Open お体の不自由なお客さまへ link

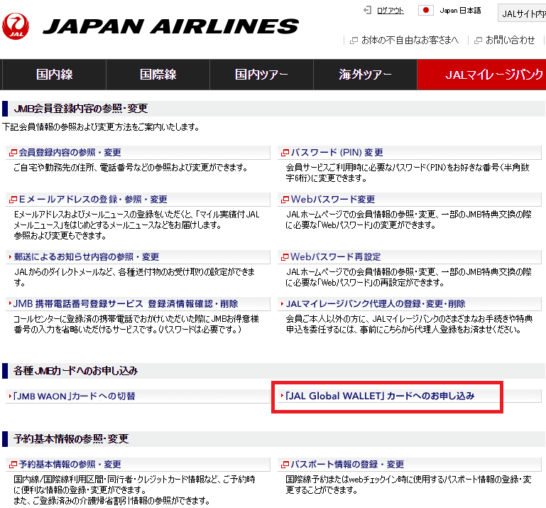[410, 40]
